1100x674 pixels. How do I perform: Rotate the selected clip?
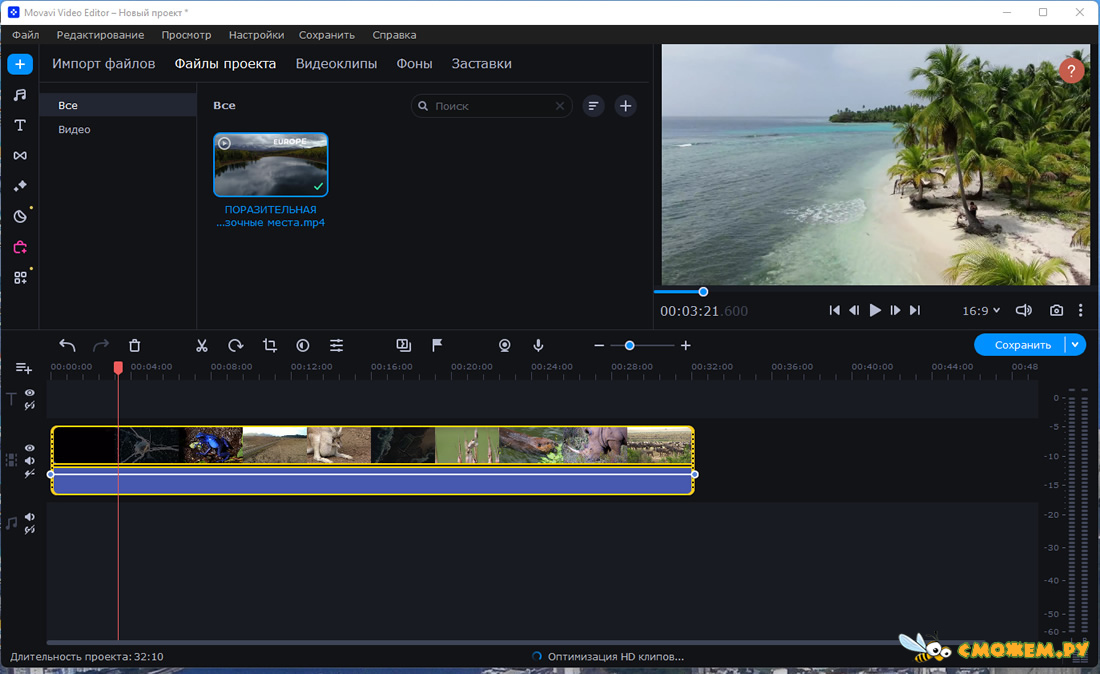click(x=236, y=345)
